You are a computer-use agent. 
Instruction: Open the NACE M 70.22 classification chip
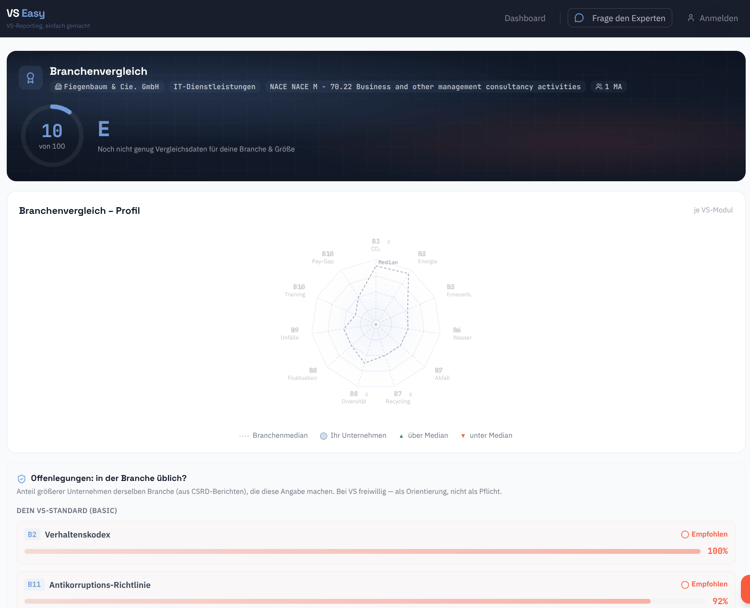pyautogui.click(x=425, y=87)
